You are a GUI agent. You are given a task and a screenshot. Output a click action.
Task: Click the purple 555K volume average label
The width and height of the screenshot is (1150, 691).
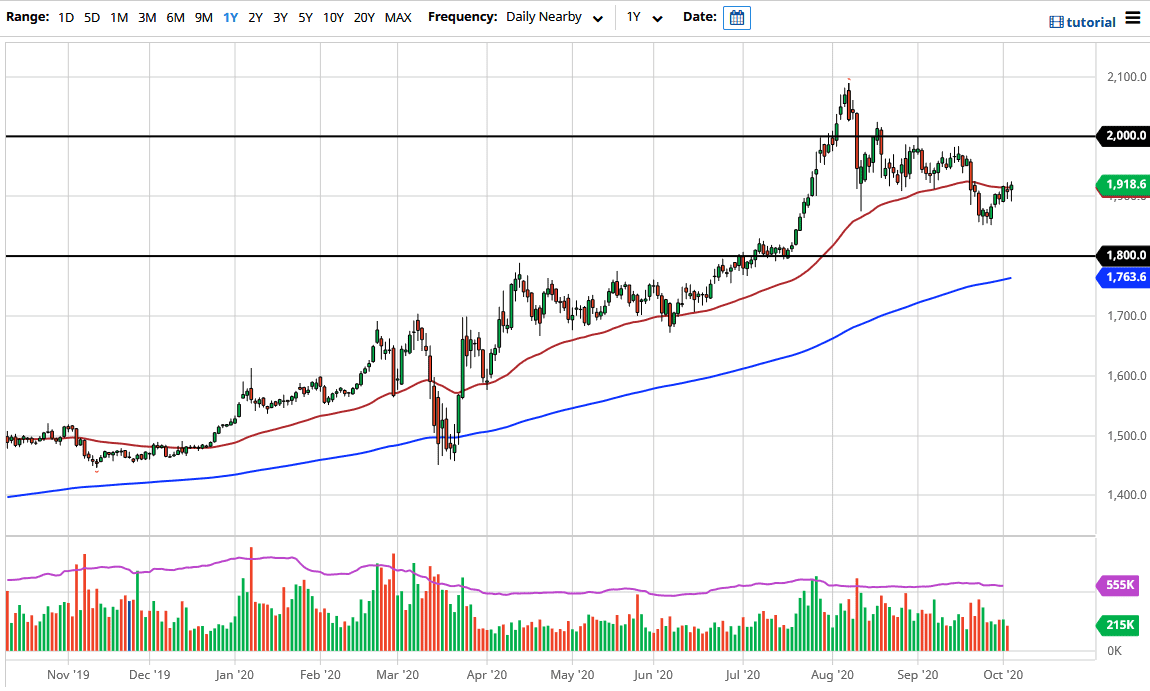click(x=1119, y=585)
